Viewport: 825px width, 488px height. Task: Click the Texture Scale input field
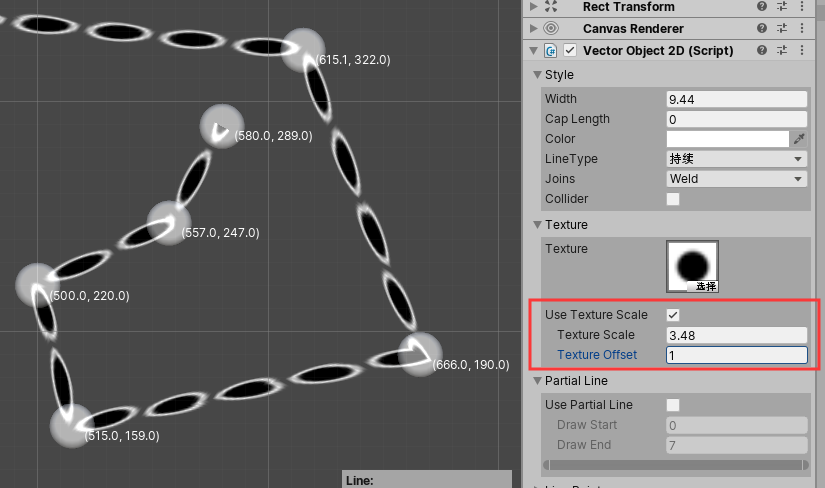[x=736, y=335]
